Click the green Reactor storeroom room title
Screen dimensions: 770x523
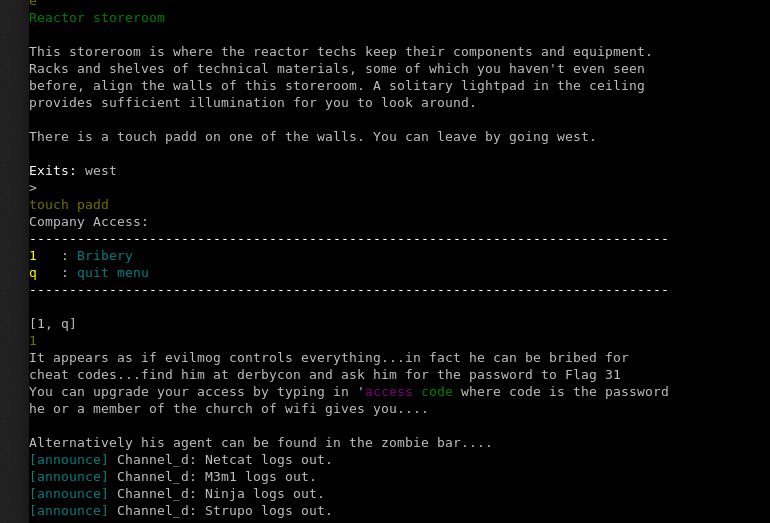(97, 18)
